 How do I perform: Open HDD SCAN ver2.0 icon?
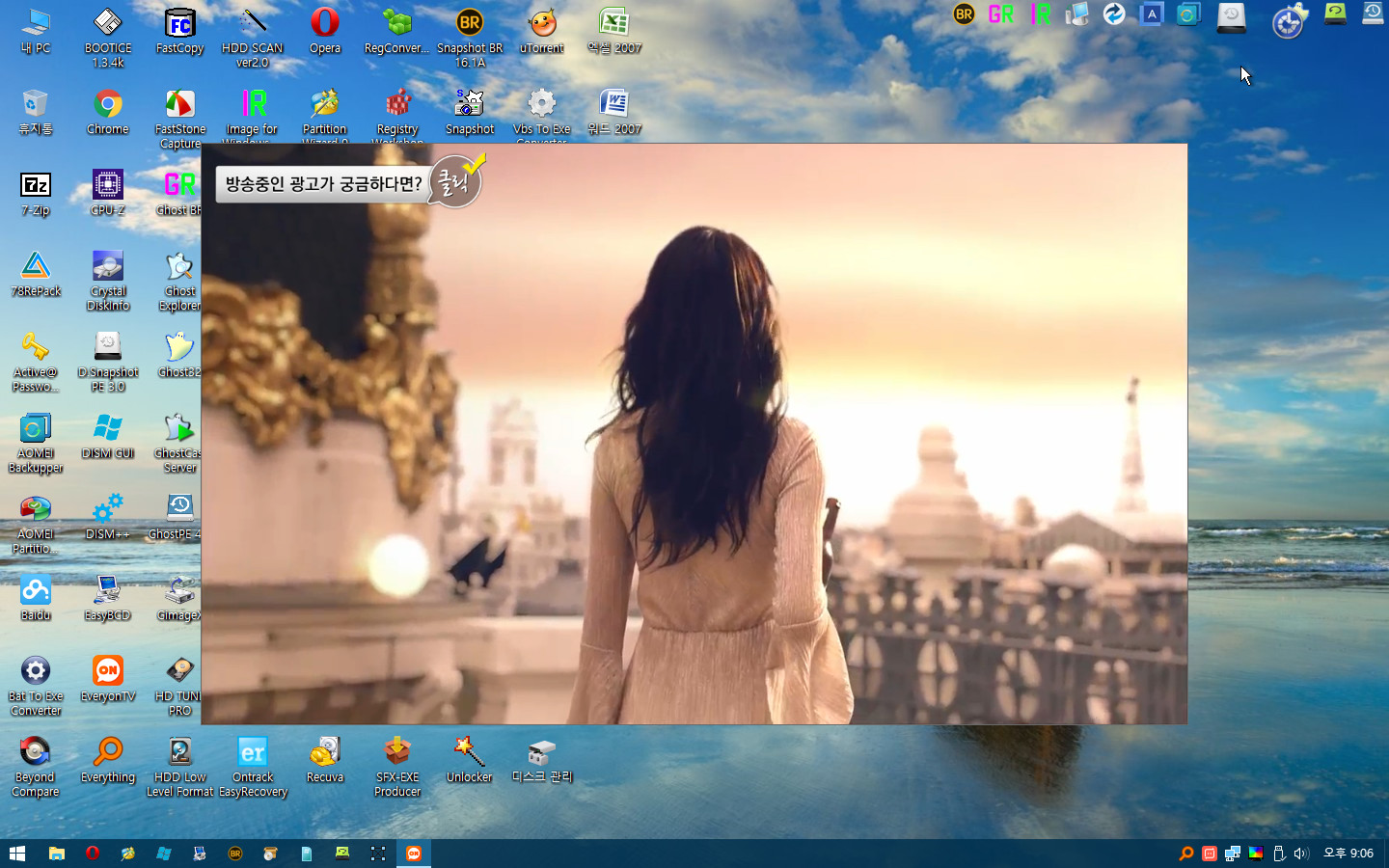pos(253,38)
